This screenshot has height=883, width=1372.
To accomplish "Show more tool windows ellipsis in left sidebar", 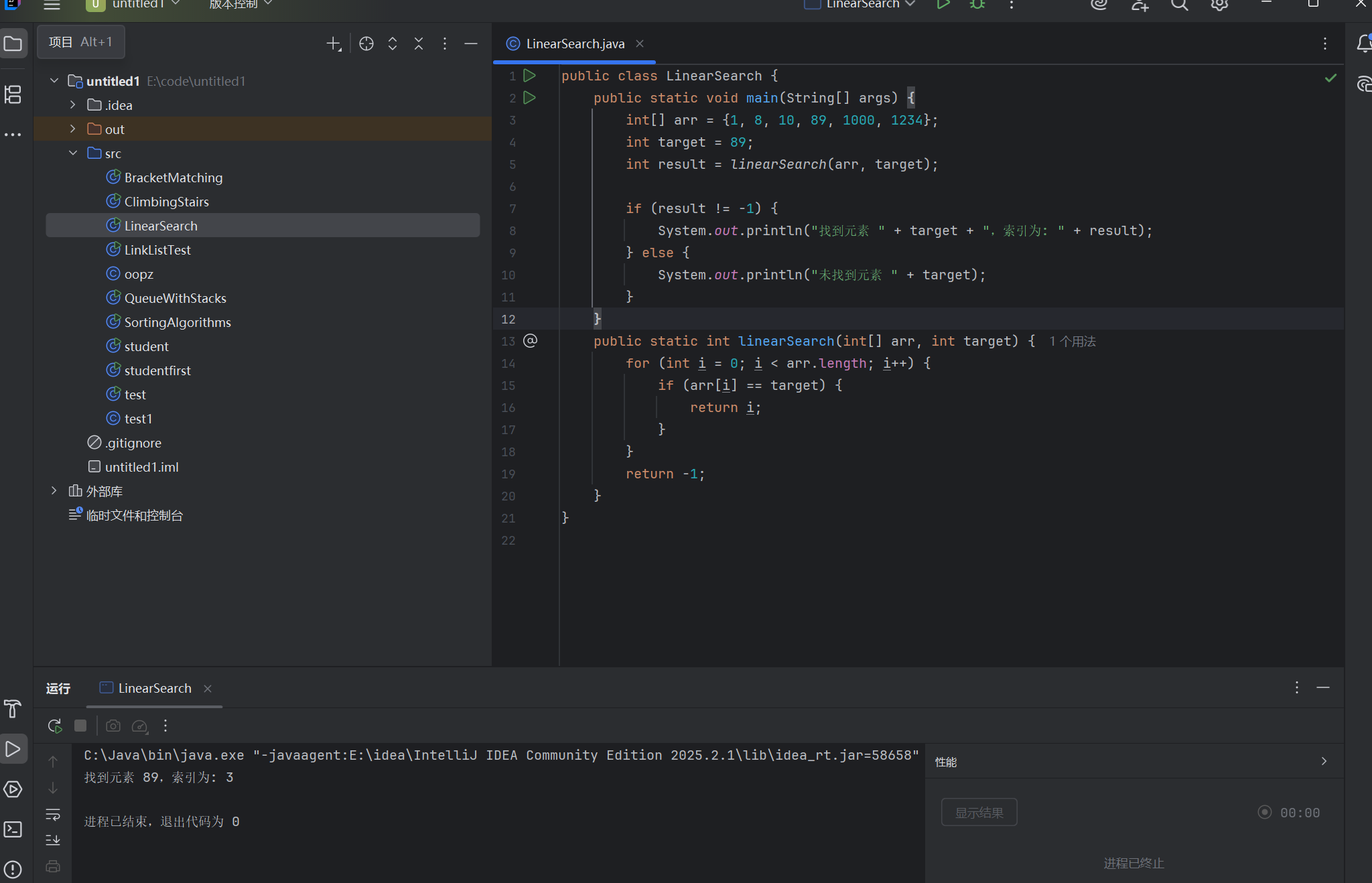I will tap(13, 135).
